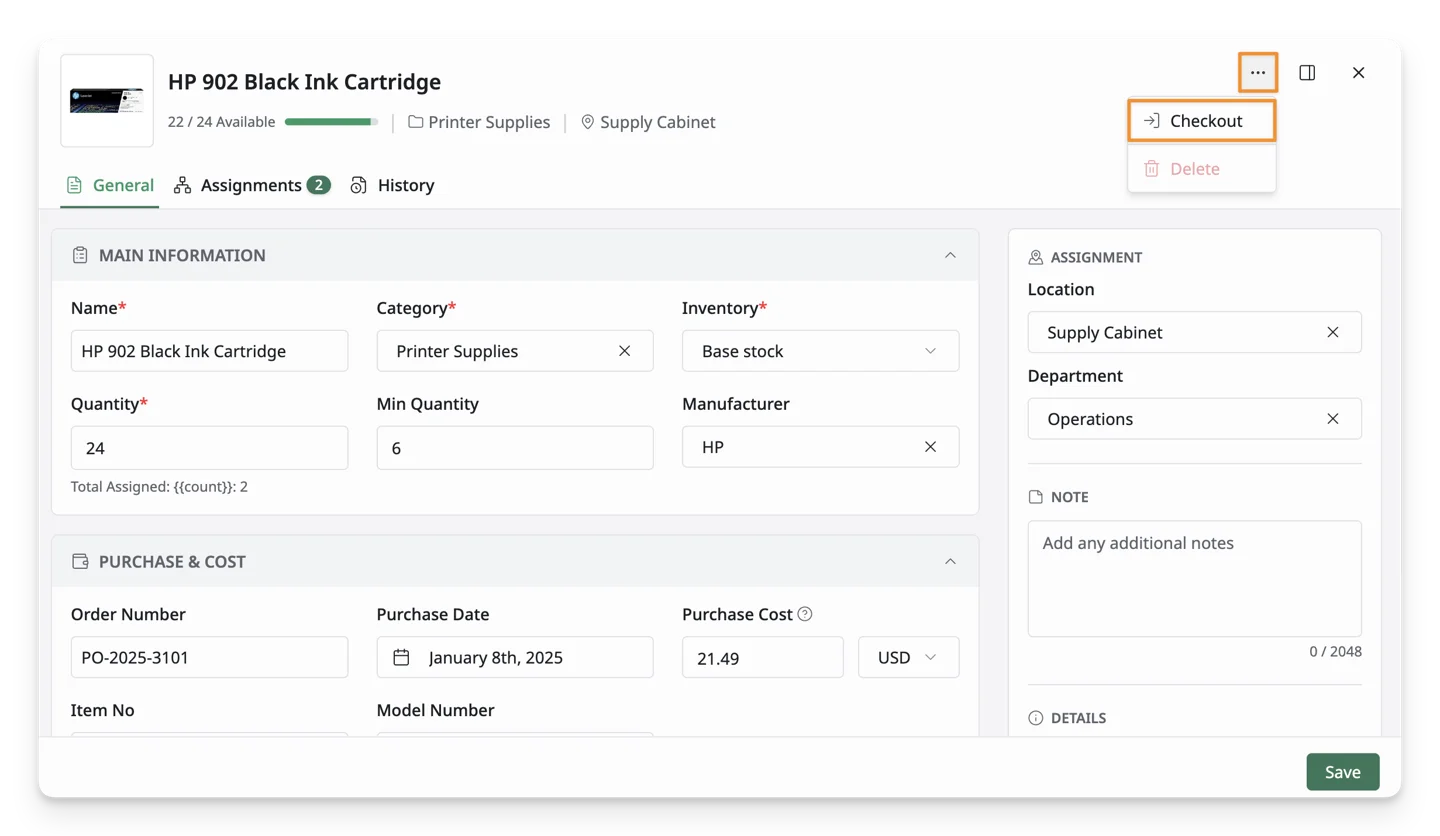
Task: Click the Assignments count badge 2
Action: pos(318,185)
